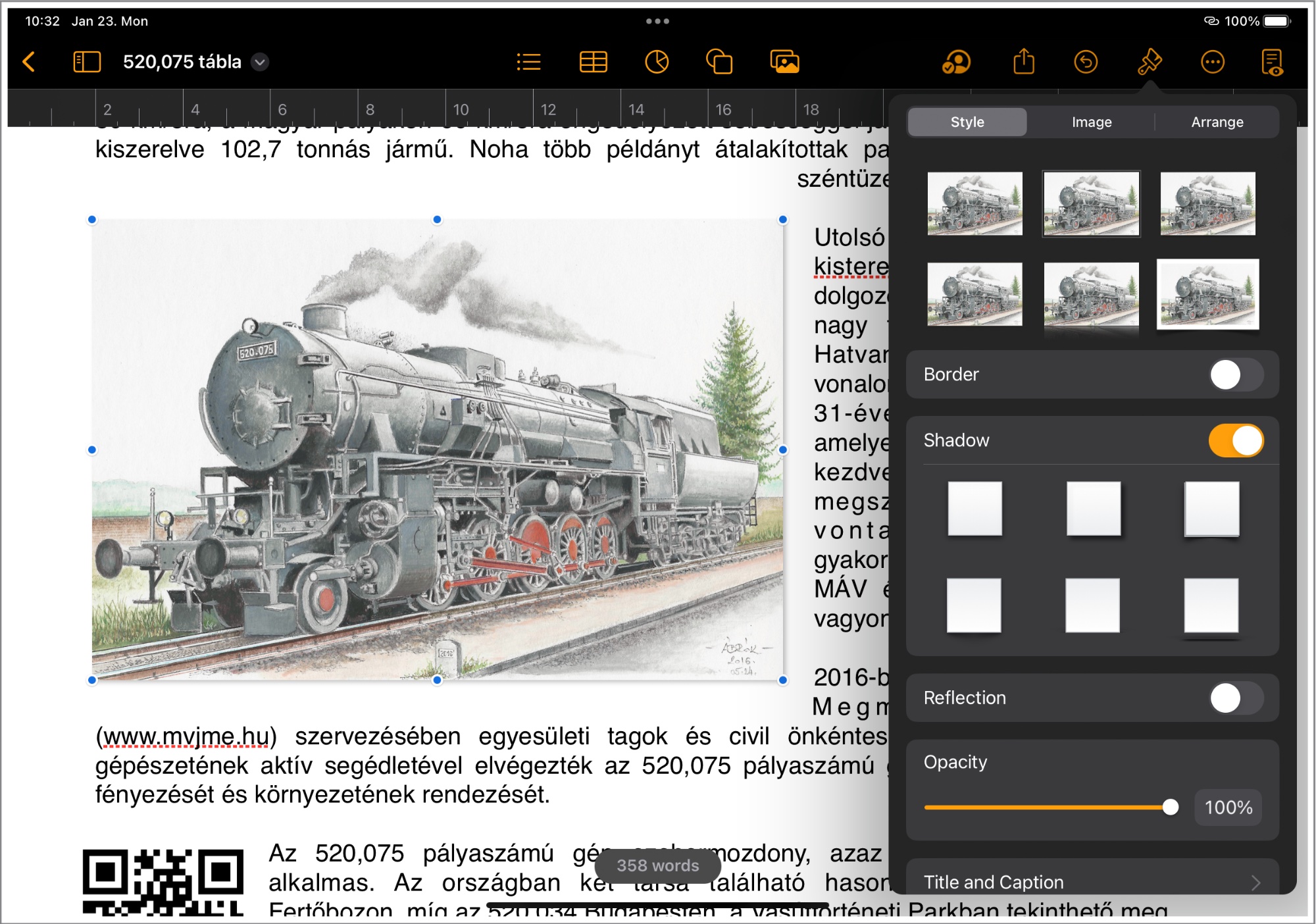Viewport: 1316px width, 924px height.
Task: Open the text list insert menu
Action: 528,62
